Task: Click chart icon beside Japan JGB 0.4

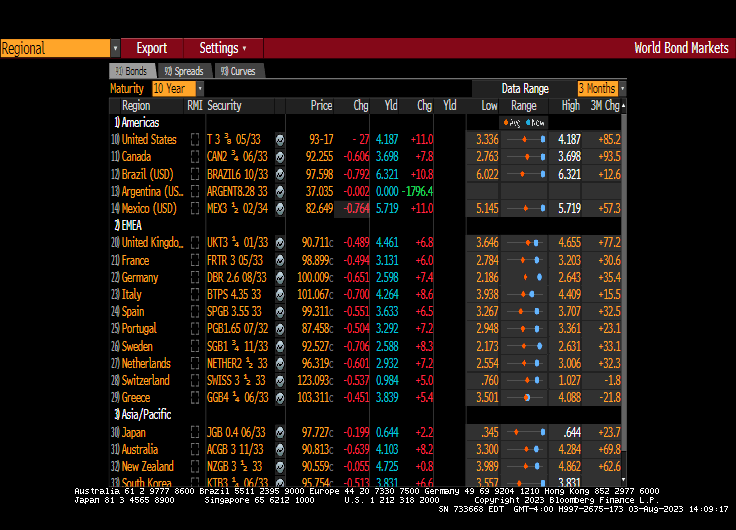Action: tap(280, 432)
